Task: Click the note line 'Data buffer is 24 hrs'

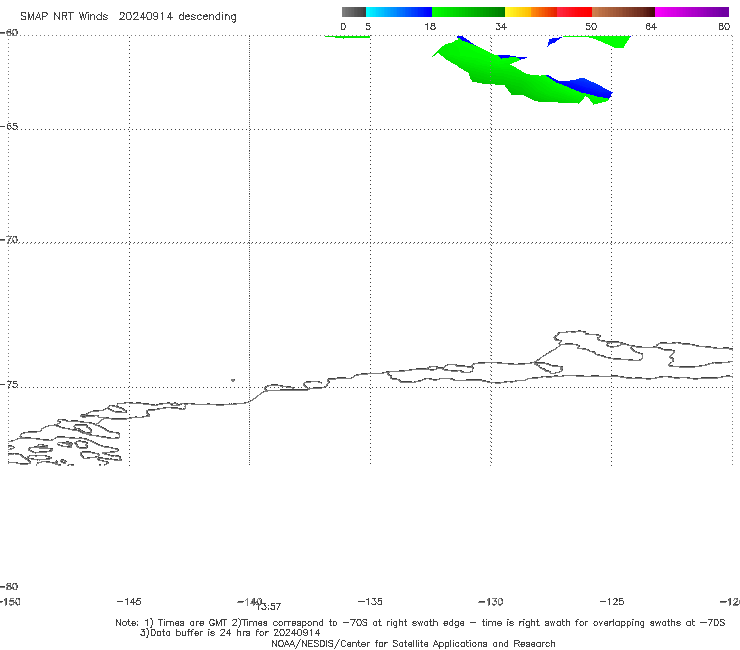Action: click(230, 633)
